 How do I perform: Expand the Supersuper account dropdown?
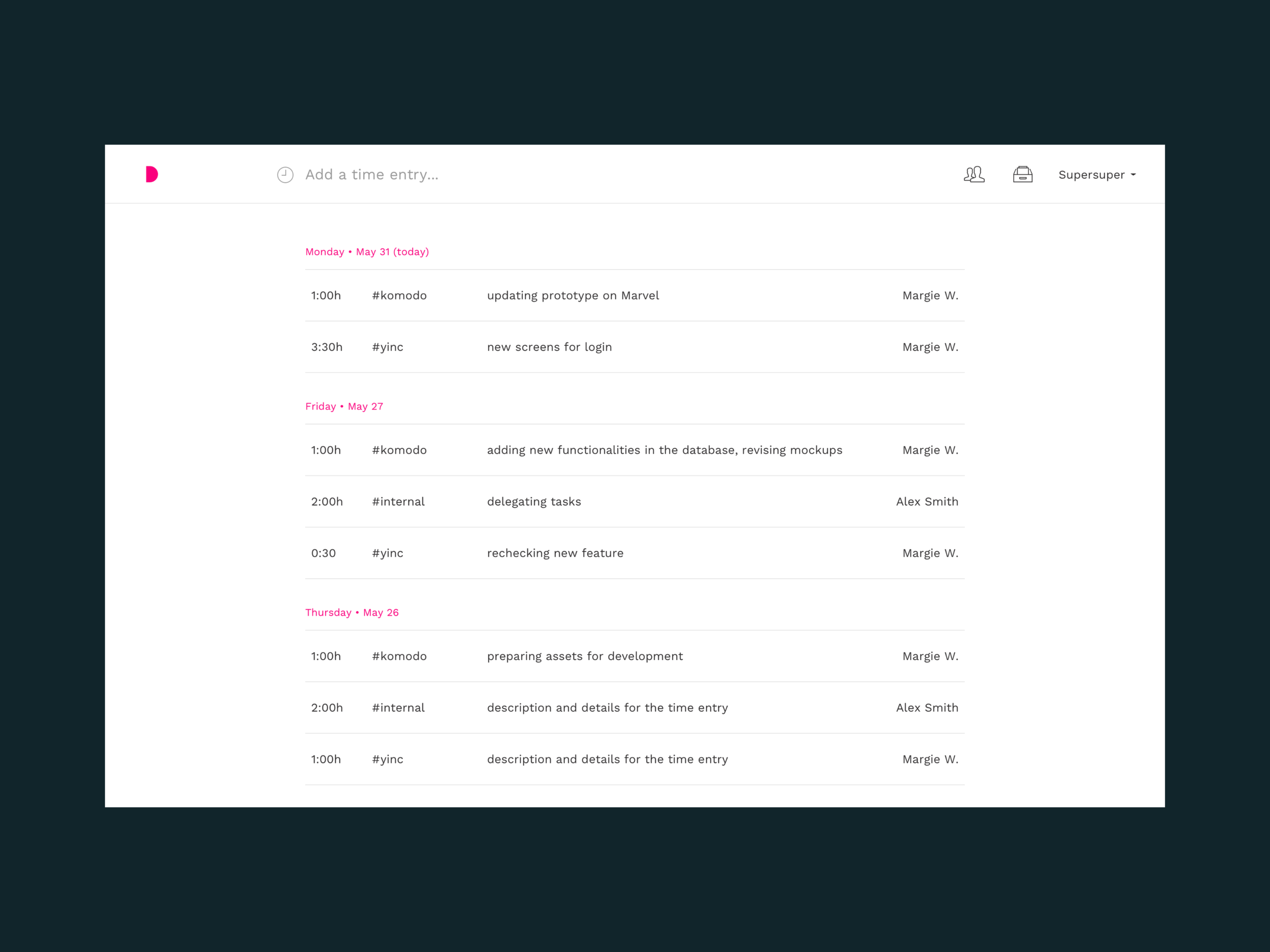pos(1097,175)
